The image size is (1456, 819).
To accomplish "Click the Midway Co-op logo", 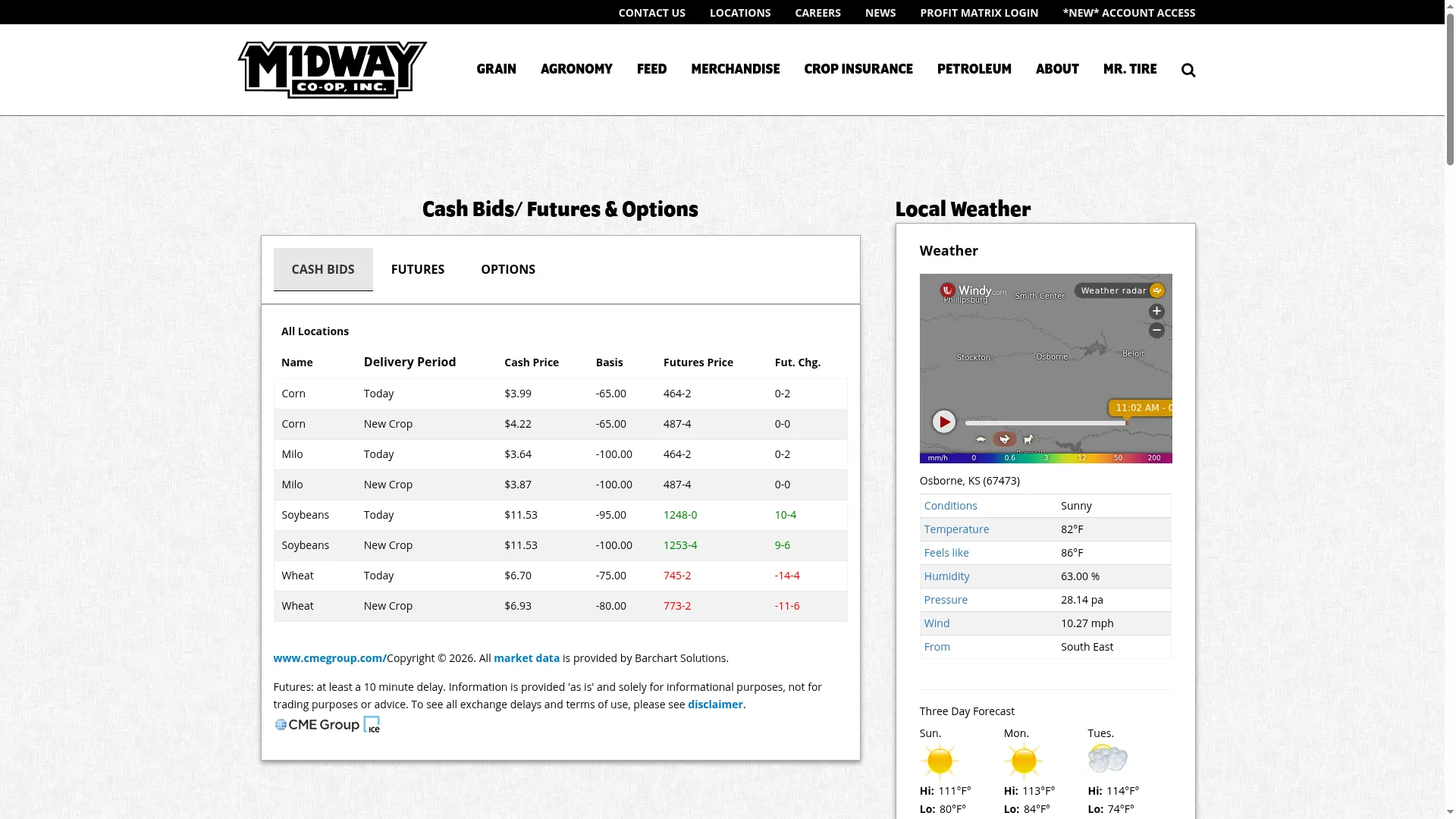I will [332, 70].
